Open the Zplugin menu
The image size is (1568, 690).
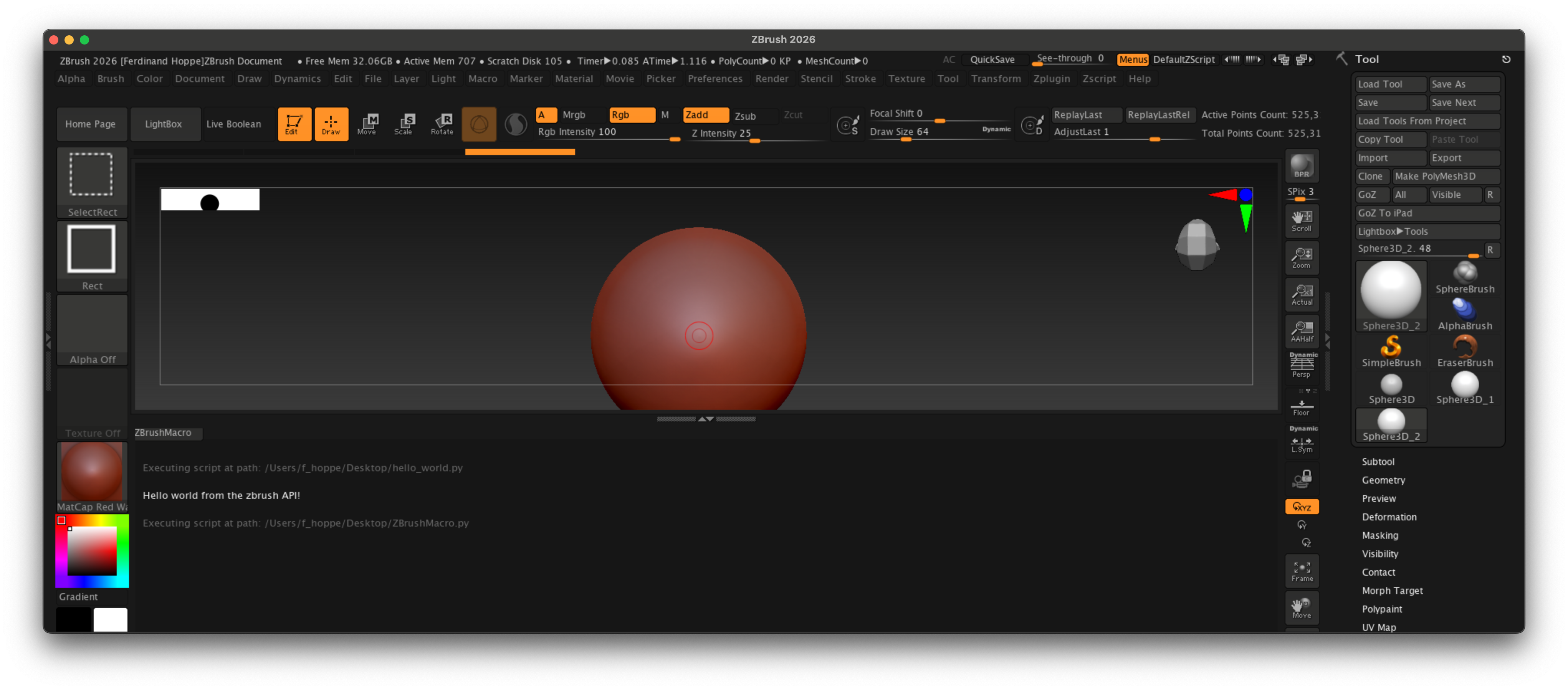pos(1050,79)
